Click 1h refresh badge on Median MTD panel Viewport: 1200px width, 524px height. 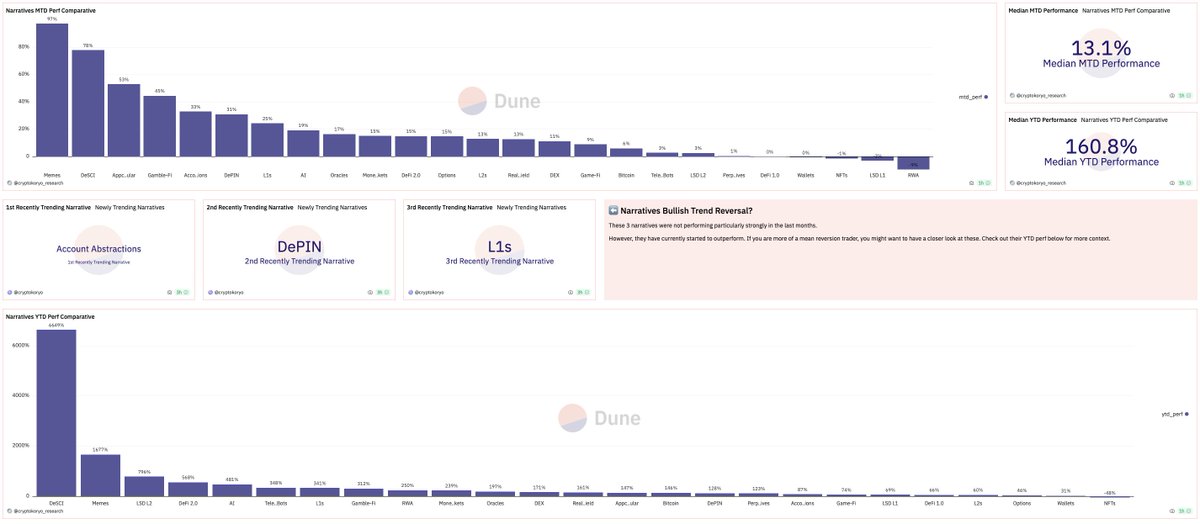[x=1184, y=95]
